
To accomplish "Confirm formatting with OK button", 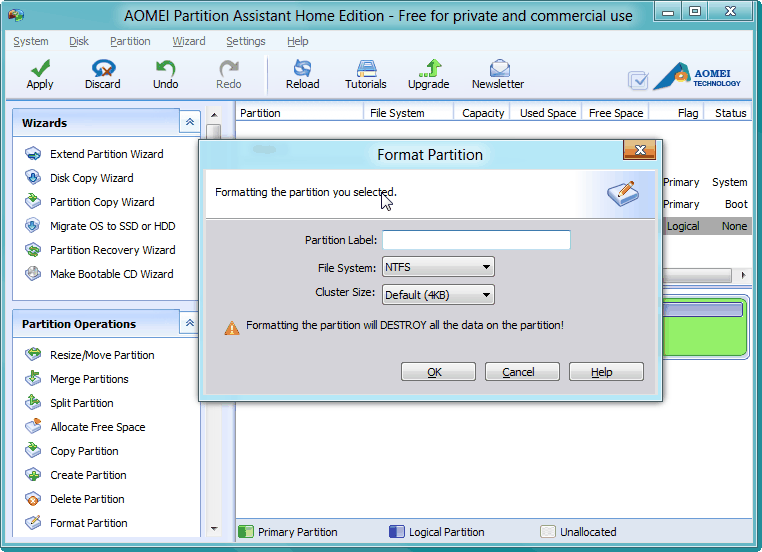I will (x=438, y=372).
